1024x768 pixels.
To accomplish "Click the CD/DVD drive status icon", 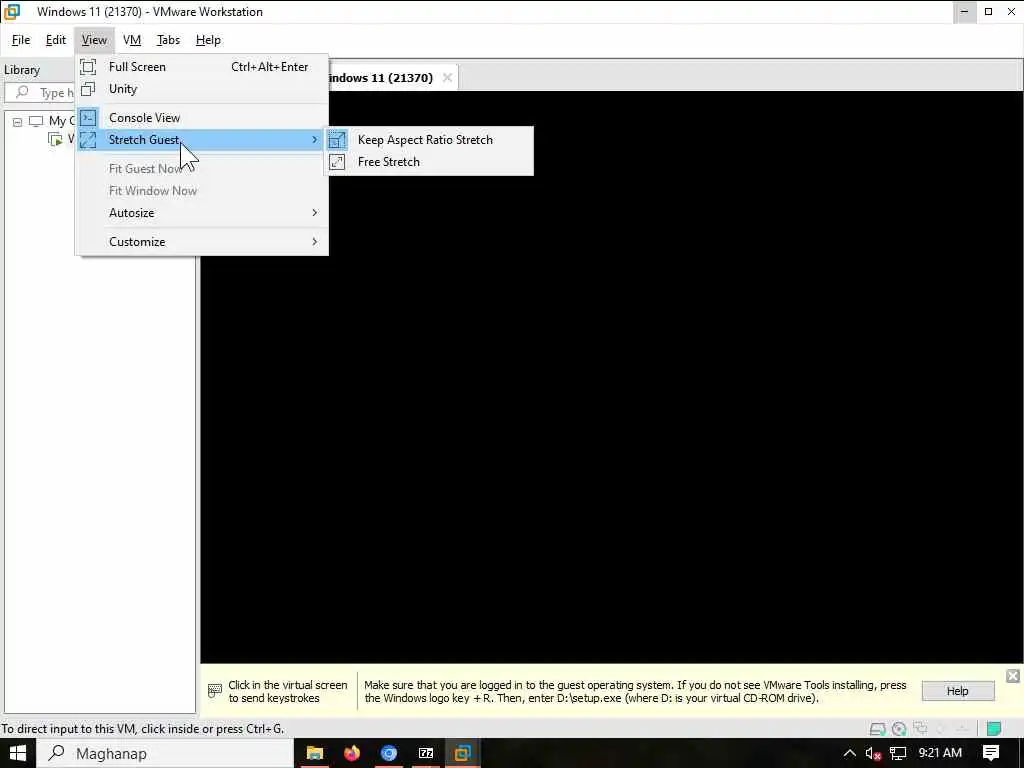I will click(x=899, y=729).
